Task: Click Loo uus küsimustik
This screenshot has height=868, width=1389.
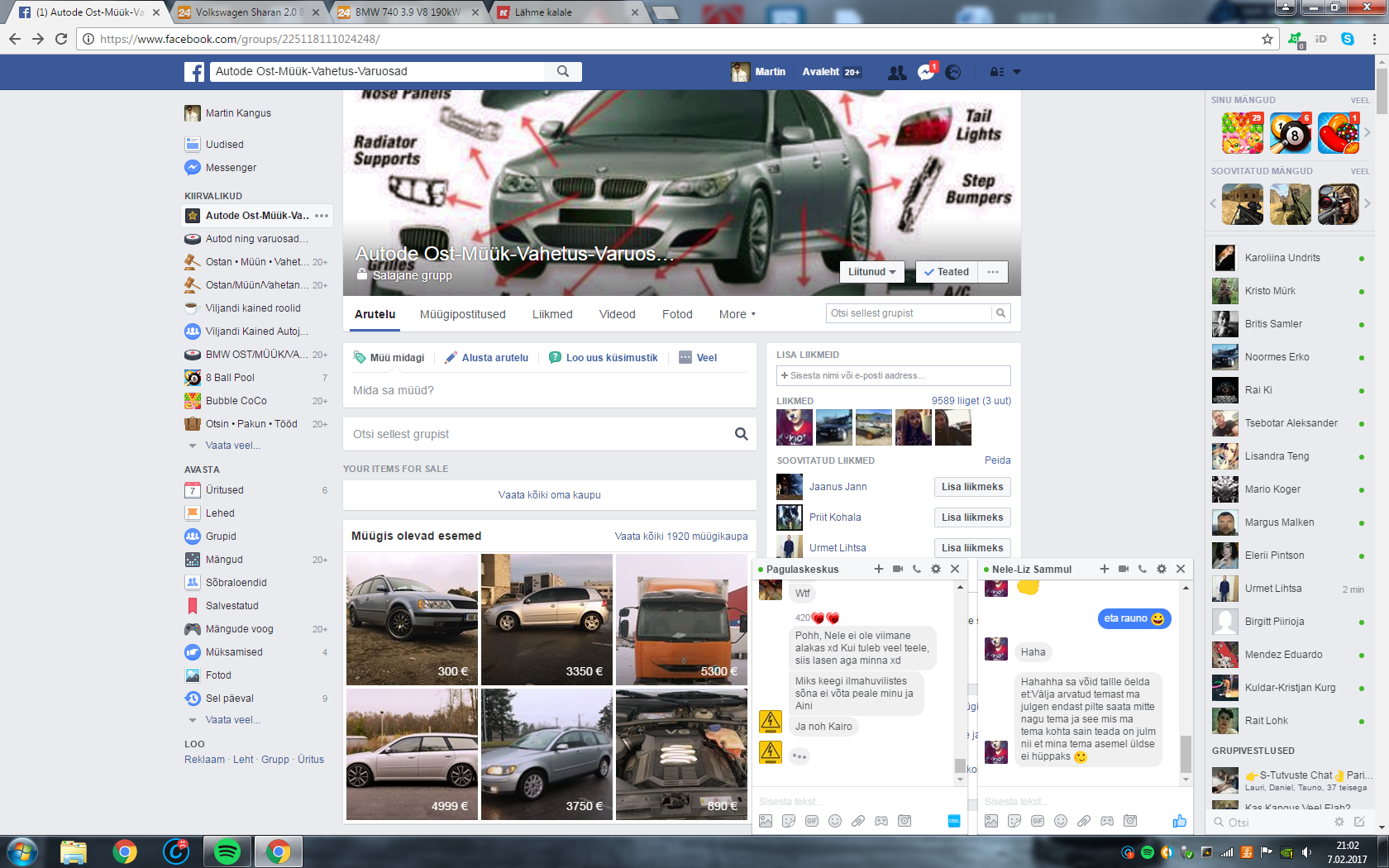Action: (604, 358)
